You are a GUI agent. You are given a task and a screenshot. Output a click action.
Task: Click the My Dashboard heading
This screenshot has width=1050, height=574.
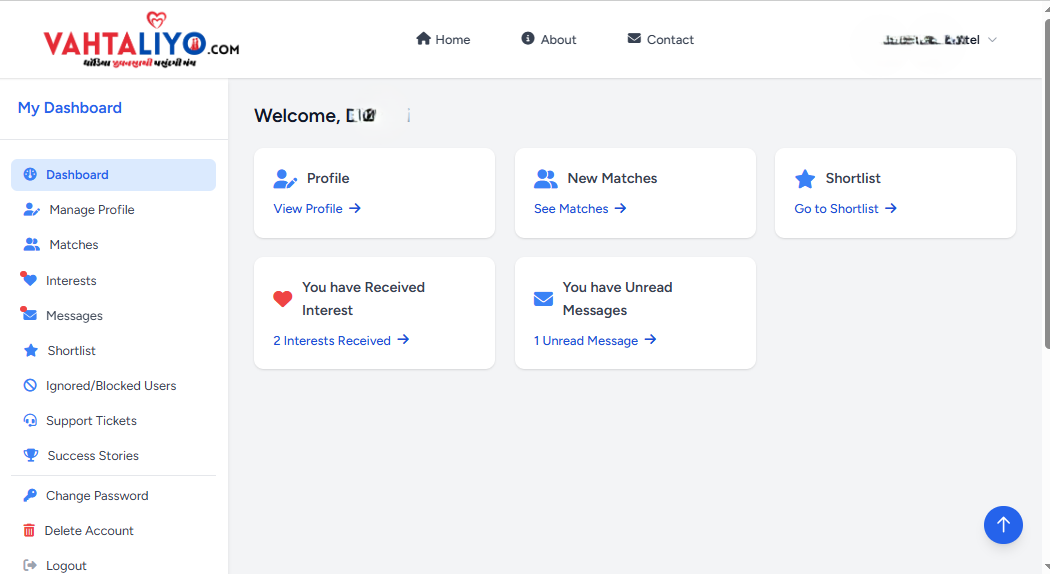70,108
